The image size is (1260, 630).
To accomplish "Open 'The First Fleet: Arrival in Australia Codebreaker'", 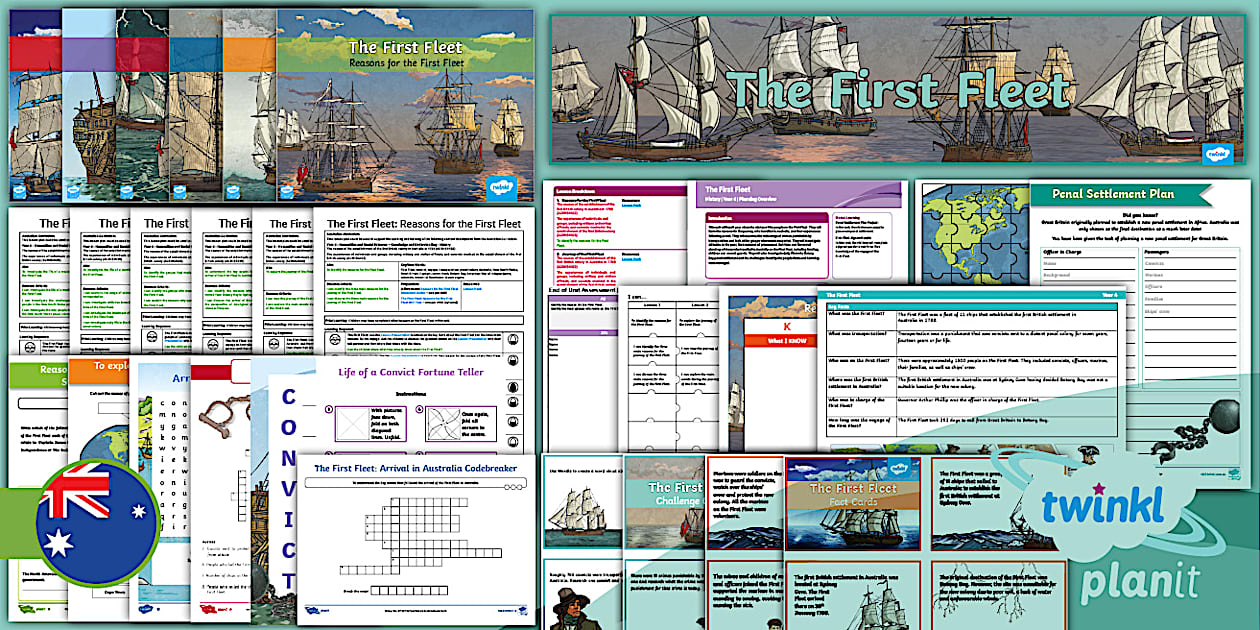I will tap(417, 467).
